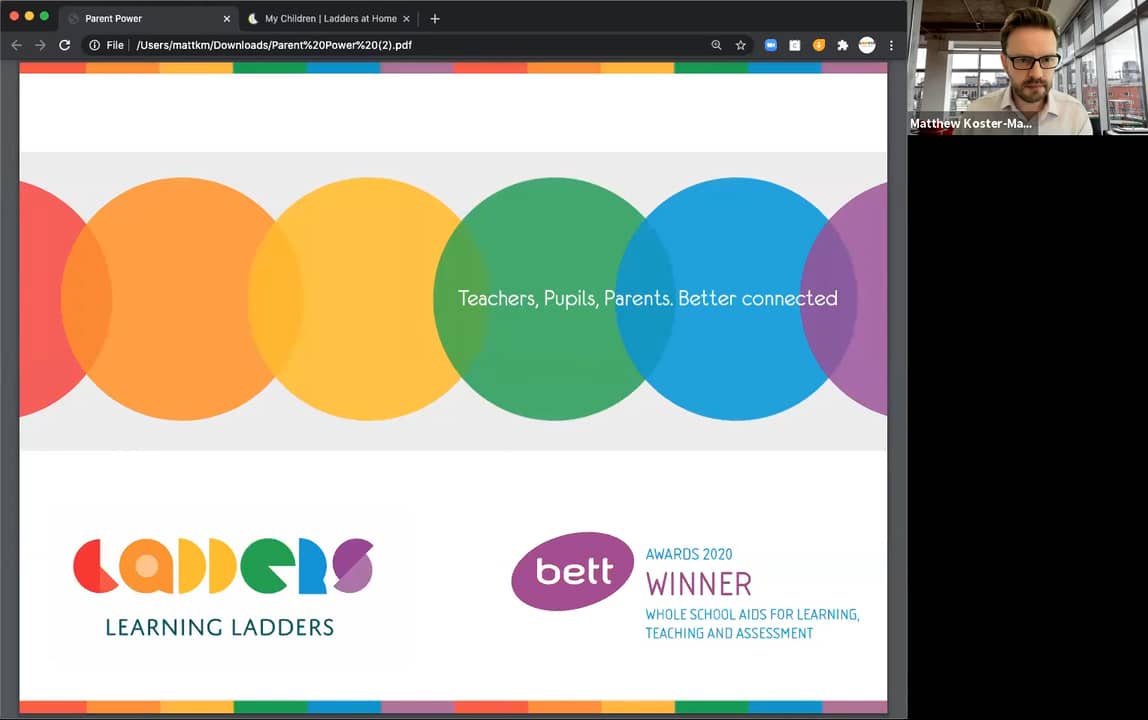The width and height of the screenshot is (1148, 720).
Task: Close the My Children Ladders at Home tab
Action: pyautogui.click(x=406, y=19)
